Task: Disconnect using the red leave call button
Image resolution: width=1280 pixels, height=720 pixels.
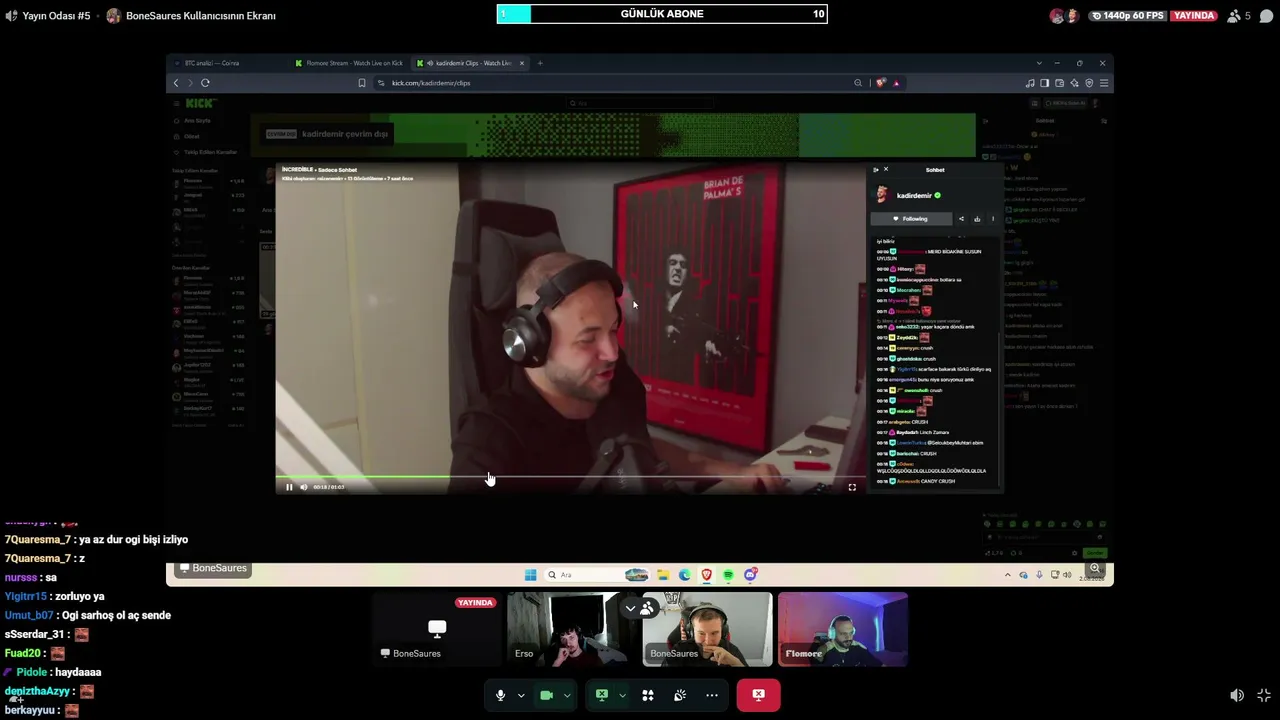Action: point(758,695)
